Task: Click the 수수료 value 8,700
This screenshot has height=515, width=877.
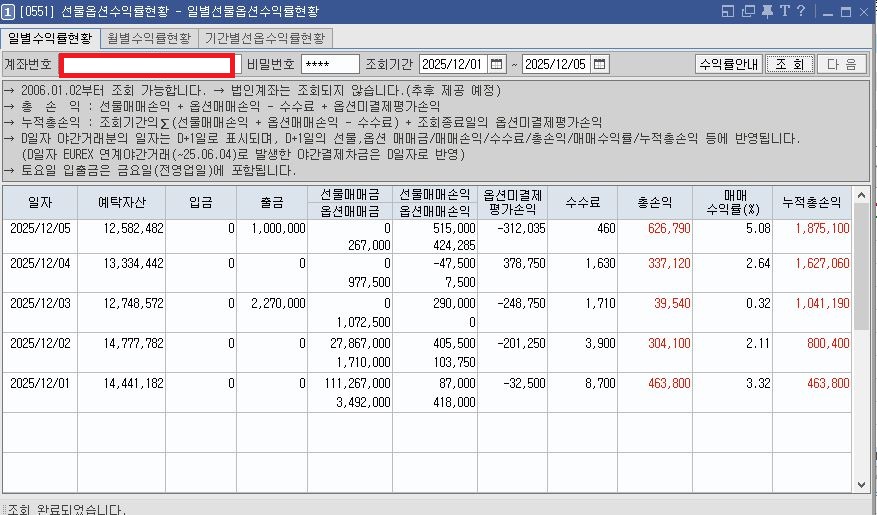Action: pos(600,383)
